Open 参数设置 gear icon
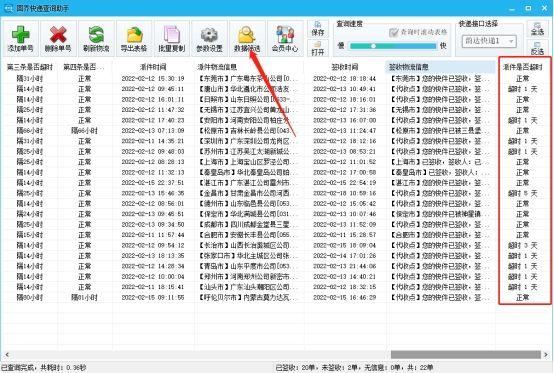Image resolution: width=554 pixels, height=373 pixels. pyautogui.click(x=210, y=35)
